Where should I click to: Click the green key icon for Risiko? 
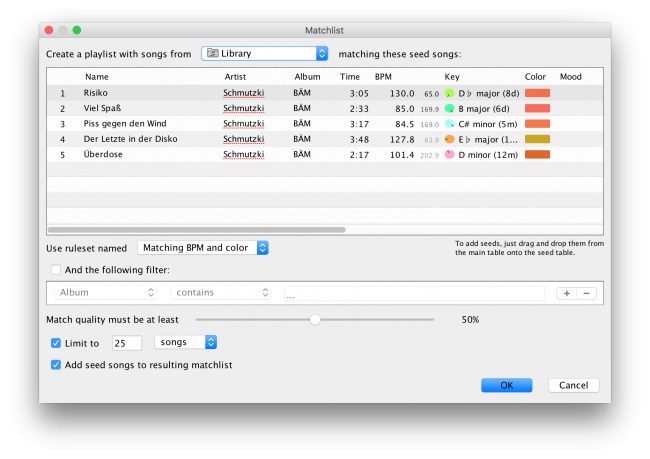tap(449, 93)
